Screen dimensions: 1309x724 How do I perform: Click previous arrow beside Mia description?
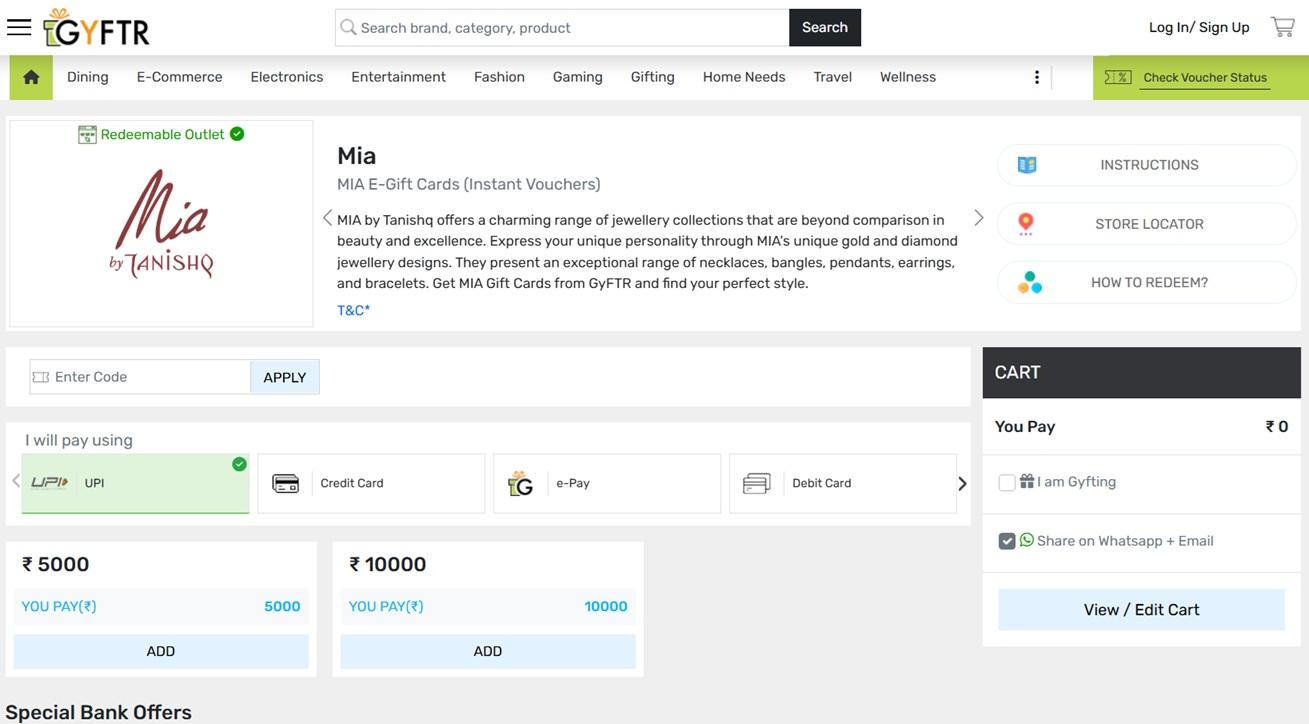tap(327, 218)
